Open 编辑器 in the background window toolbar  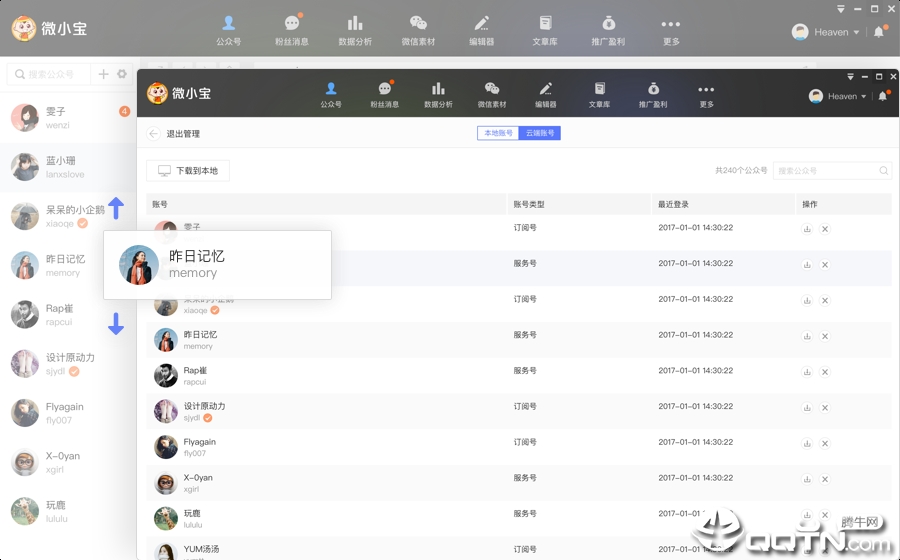[x=482, y=30]
